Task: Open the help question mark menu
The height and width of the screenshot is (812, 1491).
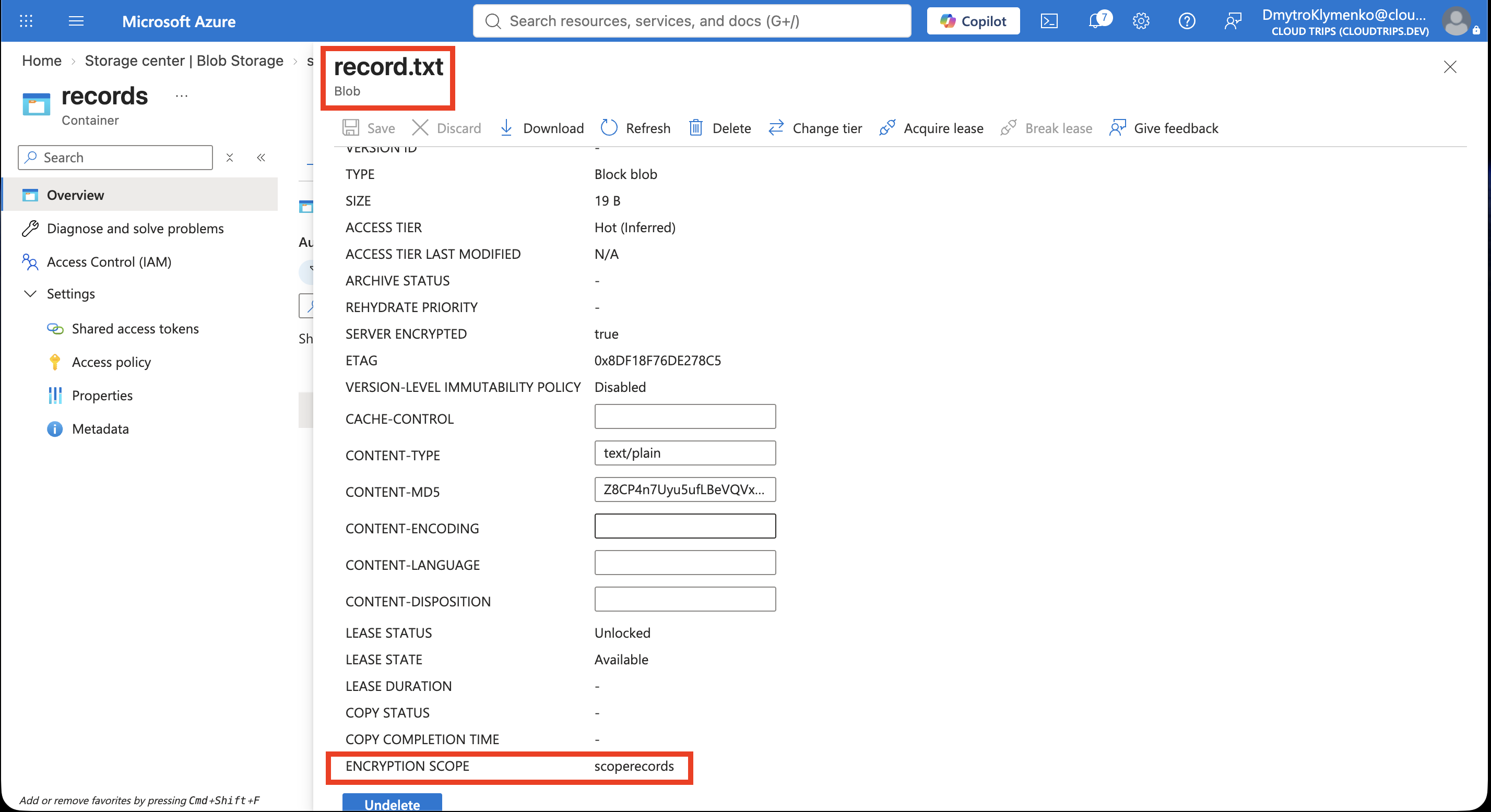Action: point(1187,21)
